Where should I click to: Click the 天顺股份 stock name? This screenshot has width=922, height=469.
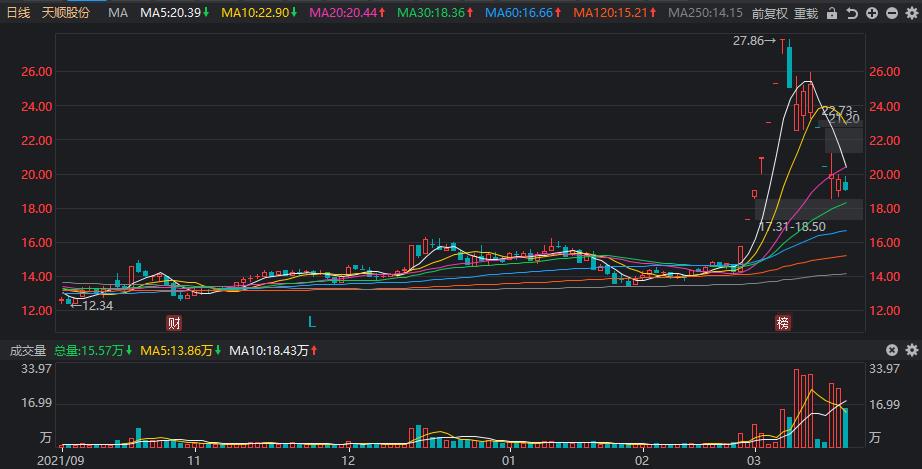coord(65,13)
